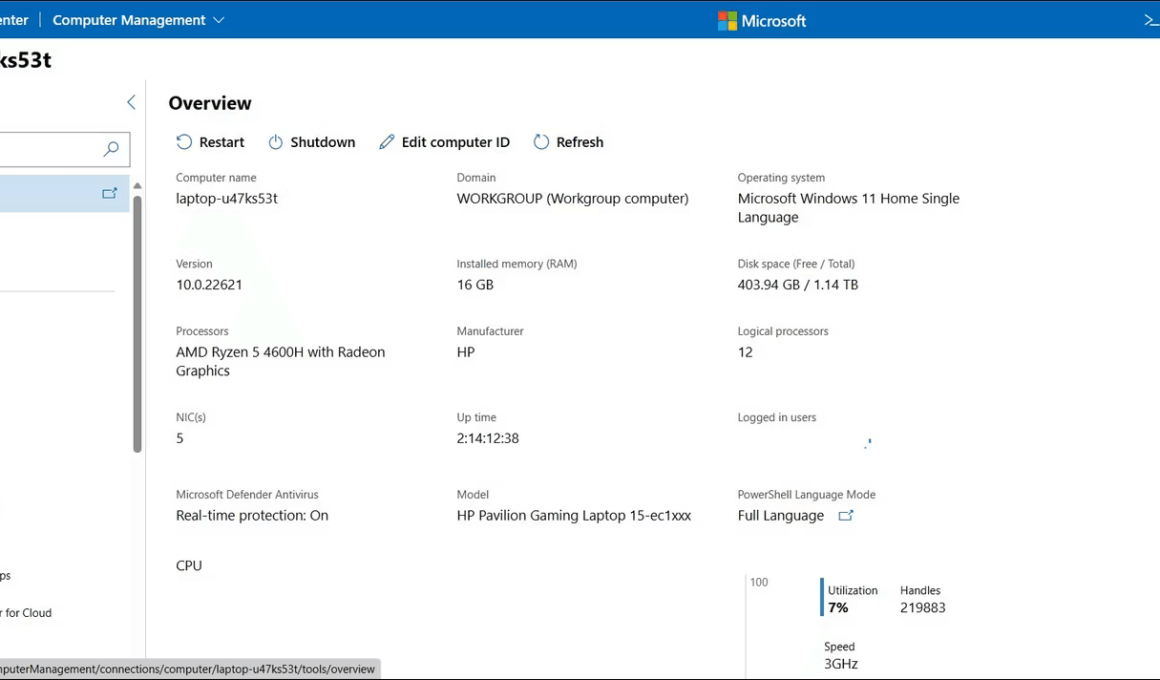
Task: Click the Logged in users label
Action: [x=777, y=417]
